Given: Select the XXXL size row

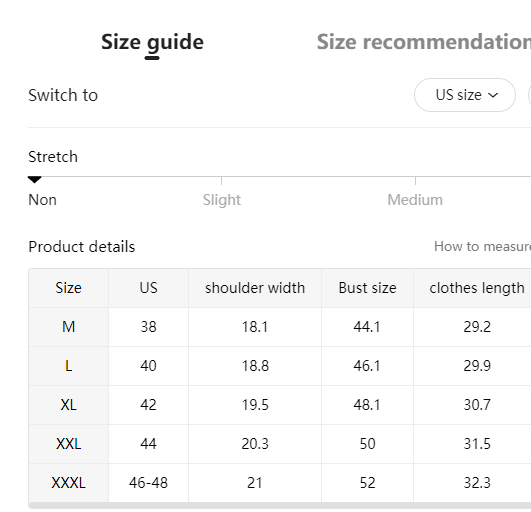Looking at the screenshot, I should click(280, 483).
